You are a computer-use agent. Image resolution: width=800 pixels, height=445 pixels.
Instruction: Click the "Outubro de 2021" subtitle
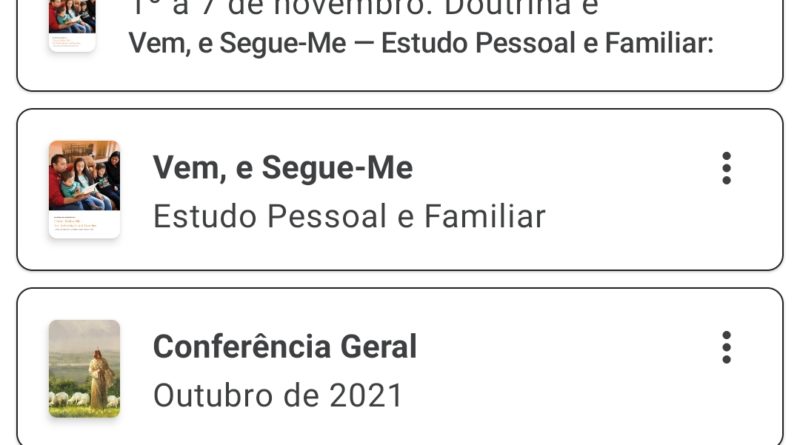click(277, 395)
